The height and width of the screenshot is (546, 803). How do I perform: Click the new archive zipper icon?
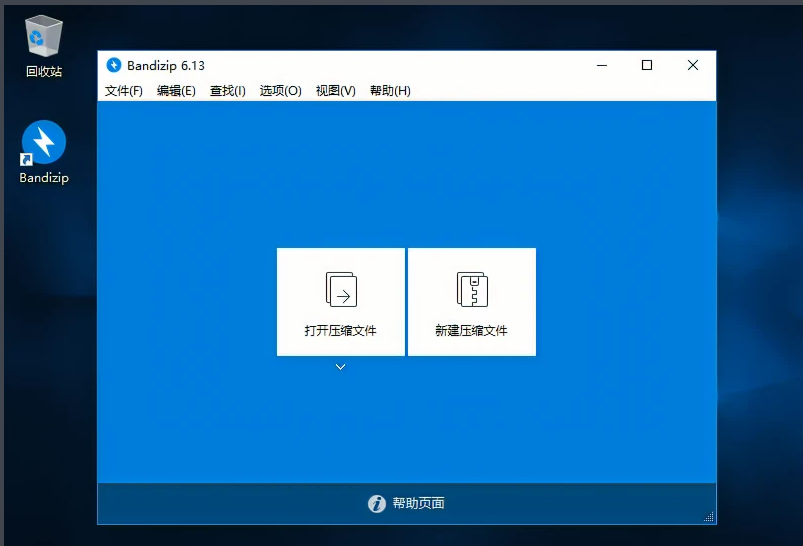point(471,289)
